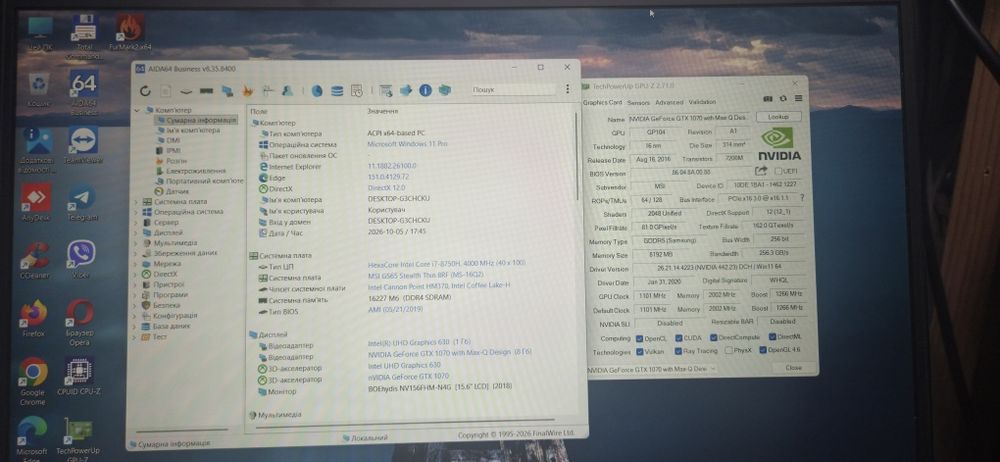Expand Безпека tree node
Screen dimensions: 1000x462
click(136, 305)
